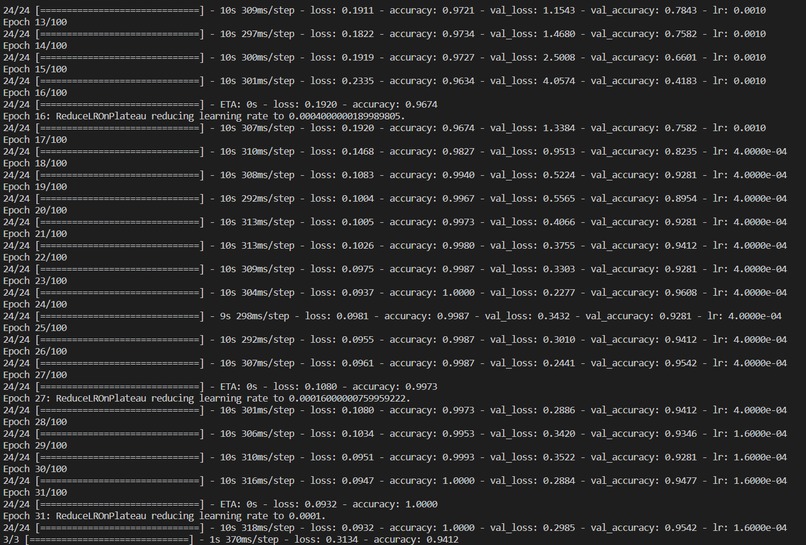Viewport: 806px width, 545px height.
Task: Click the value 'val_loss: 4.0574'
Action: (532, 81)
